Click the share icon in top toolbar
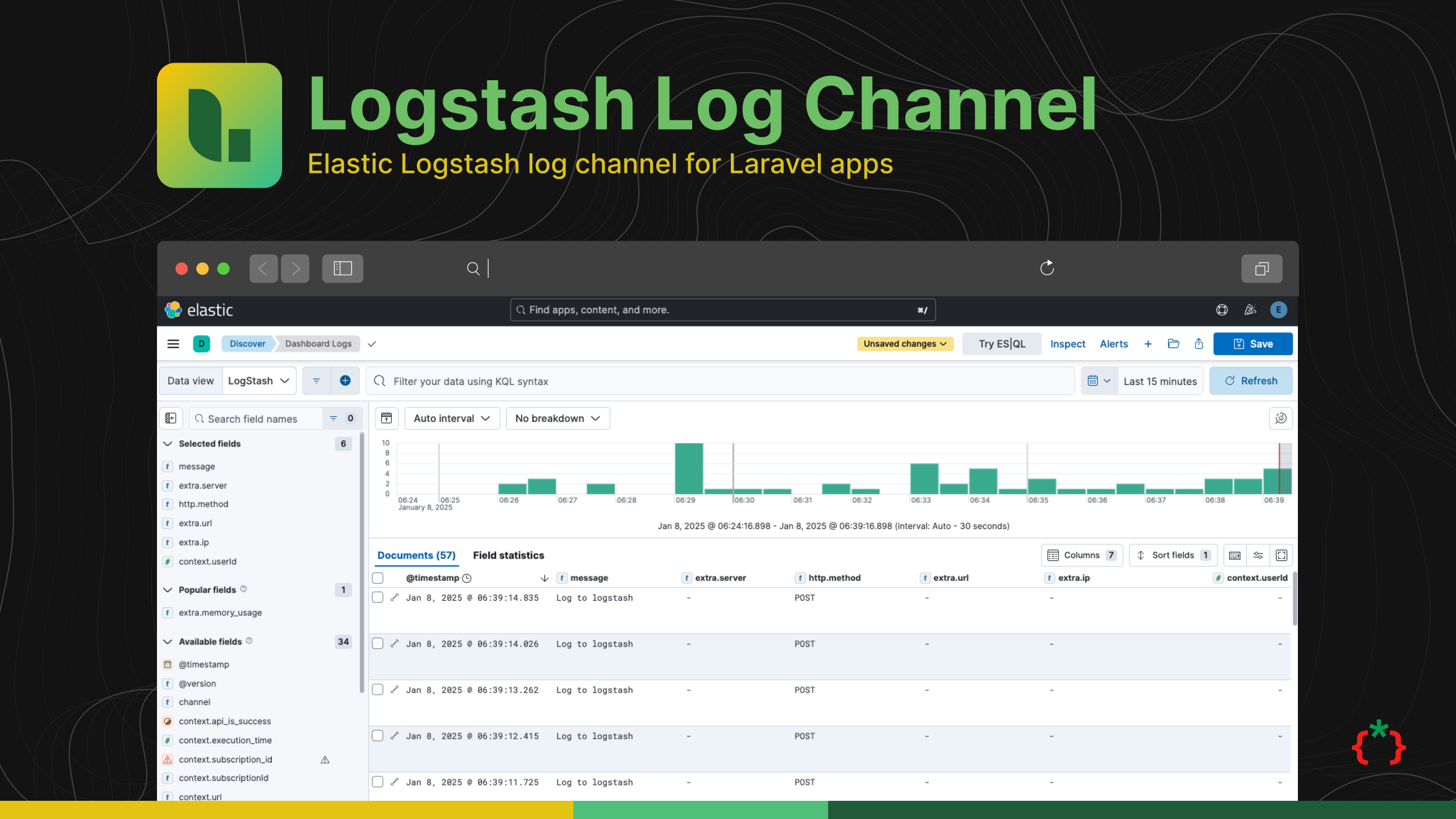1456x819 pixels. click(1199, 344)
